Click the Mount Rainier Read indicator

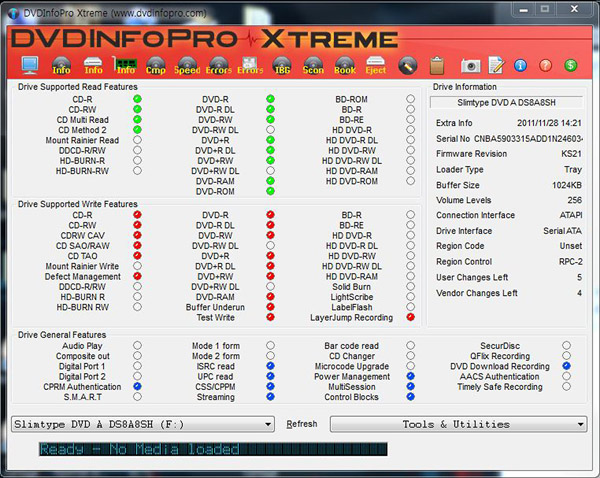point(137,140)
